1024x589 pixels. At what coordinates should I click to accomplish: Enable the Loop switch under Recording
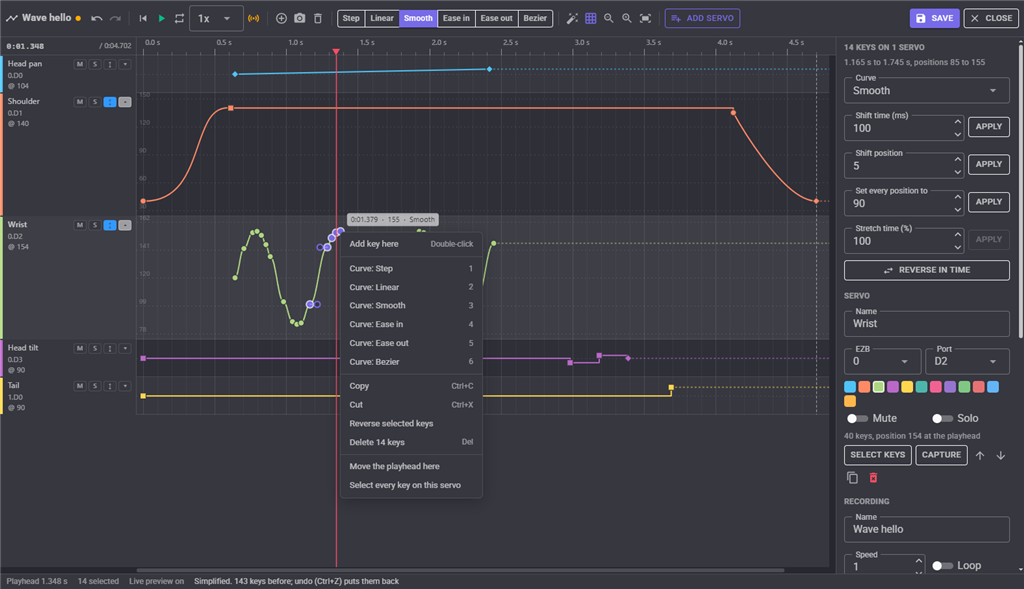coord(942,565)
